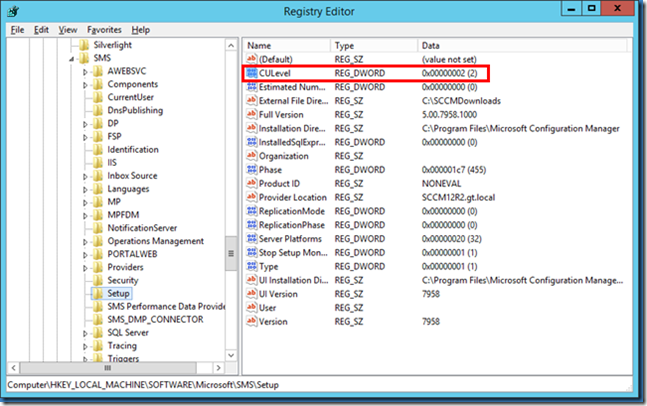This screenshot has width=647, height=406.
Task: Click the Product ID string icon
Action: click(x=252, y=183)
